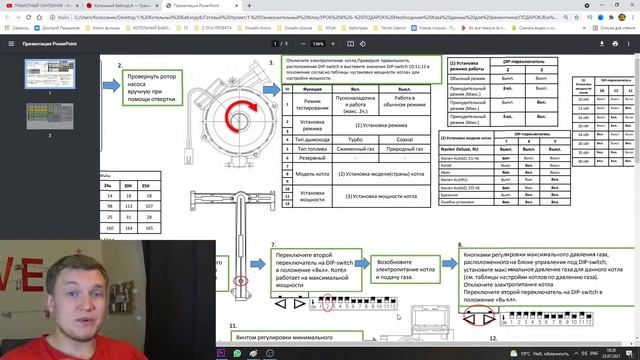Open the notification center in taskbar
The width and height of the screenshot is (640, 360).
(x=629, y=353)
